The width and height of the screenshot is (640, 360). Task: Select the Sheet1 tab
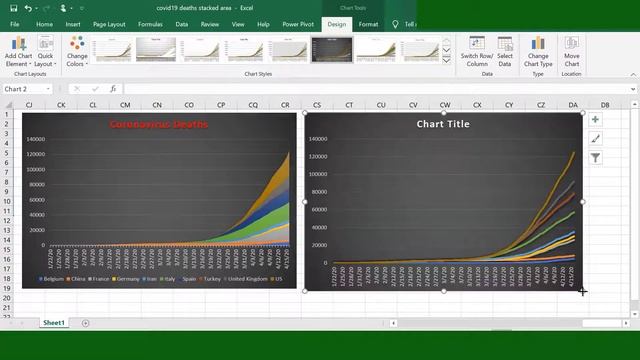point(54,323)
